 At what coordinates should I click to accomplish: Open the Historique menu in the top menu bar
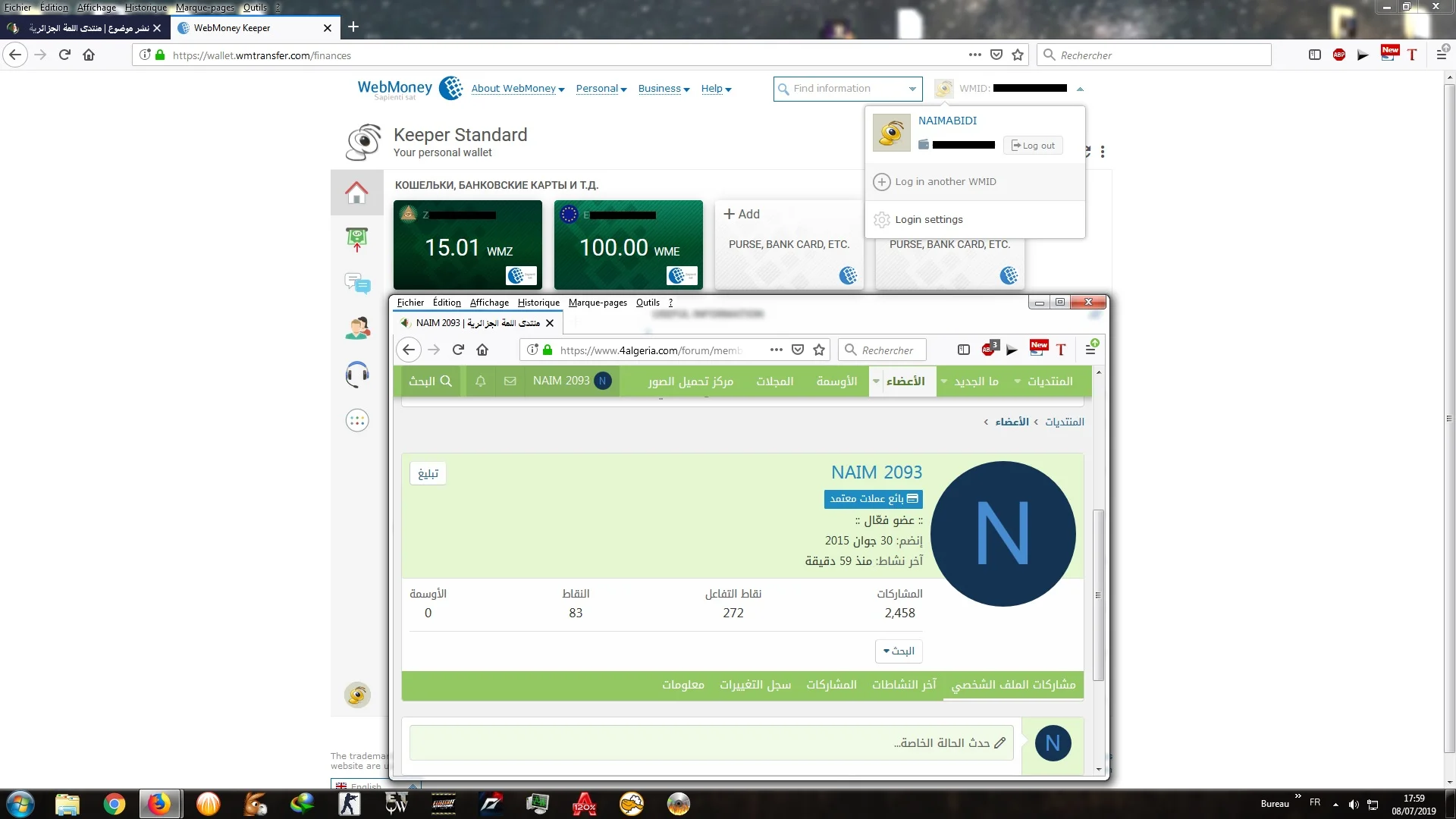point(146,8)
